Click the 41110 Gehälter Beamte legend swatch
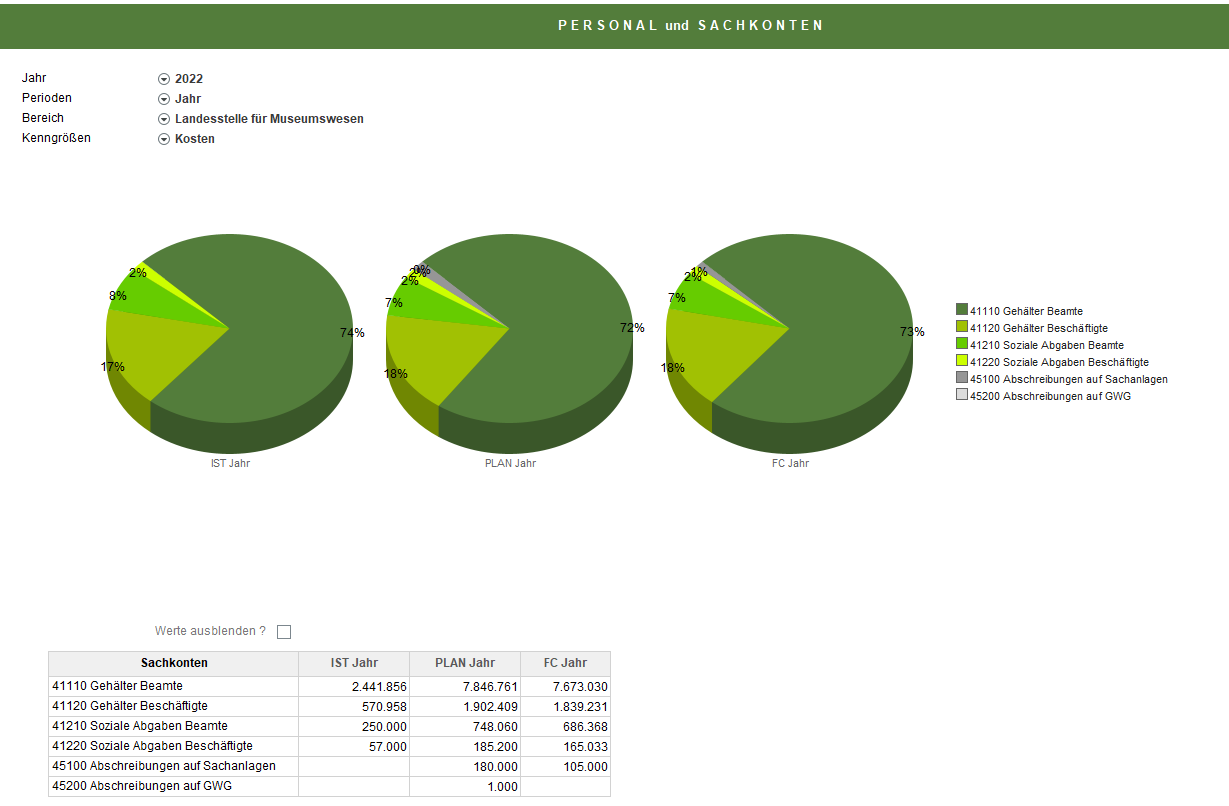Screen dimensions: 1229x806 (962, 311)
